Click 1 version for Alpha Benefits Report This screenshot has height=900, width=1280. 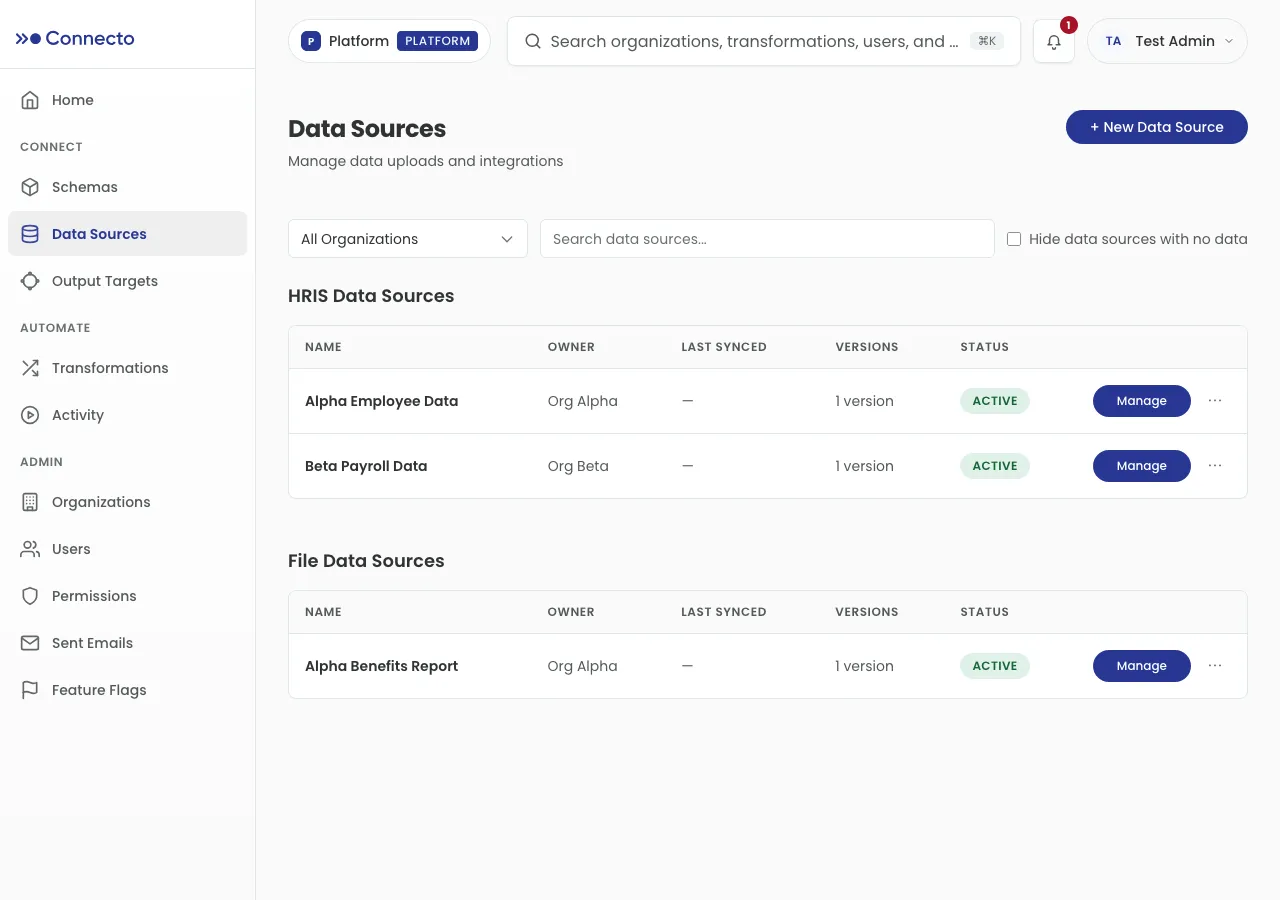pos(865,666)
